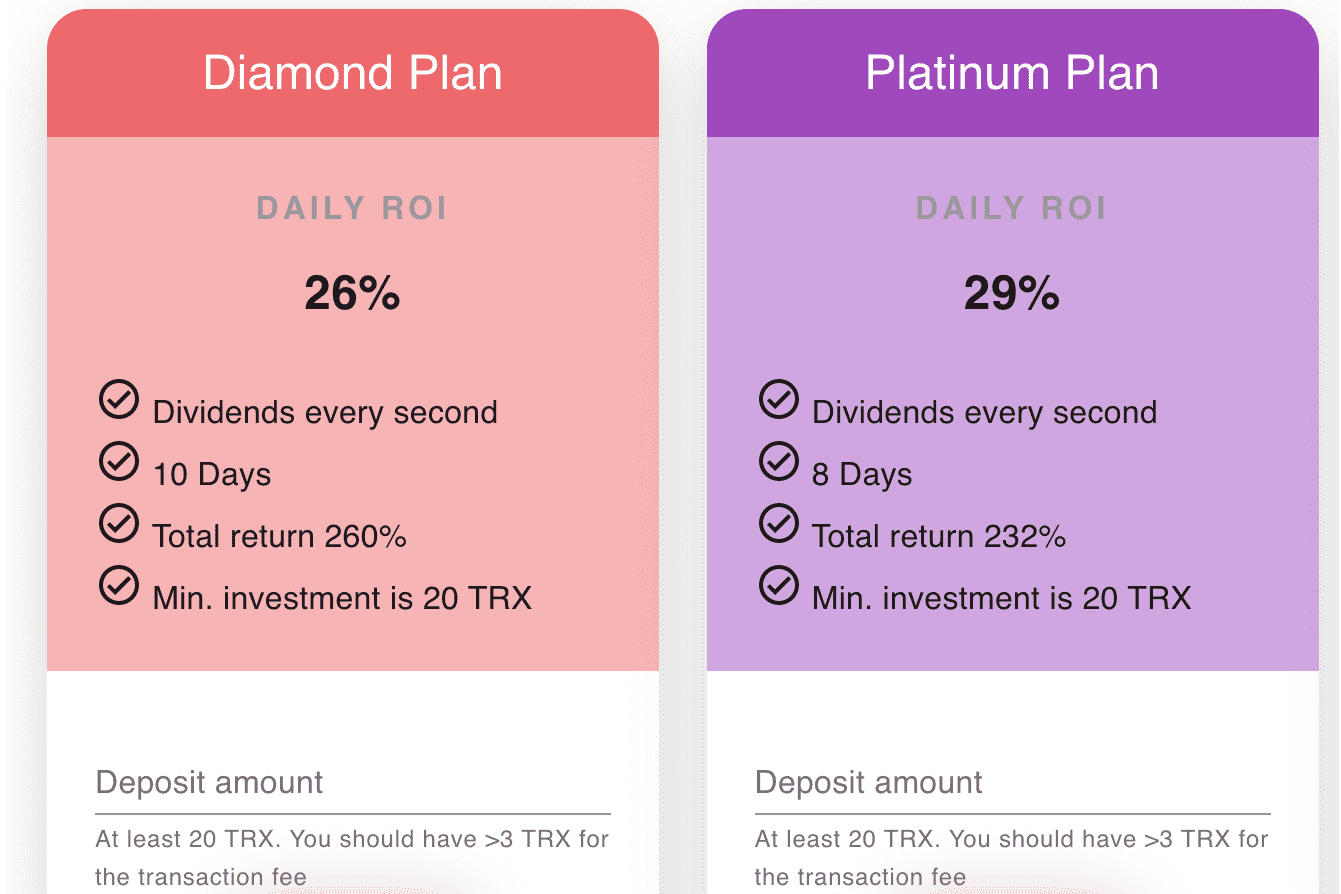Click 'Total return 260%' text
This screenshot has width=1341, height=894.
tap(279, 537)
